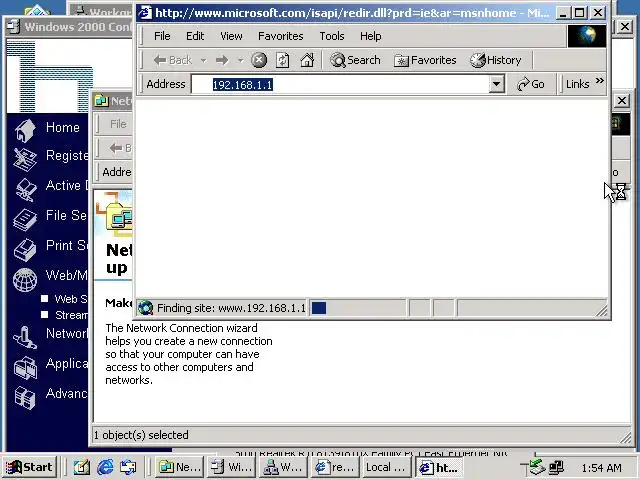Viewport: 640px width, 480px height.
Task: Select the Advanced icon in the sidebar
Action: (25, 398)
